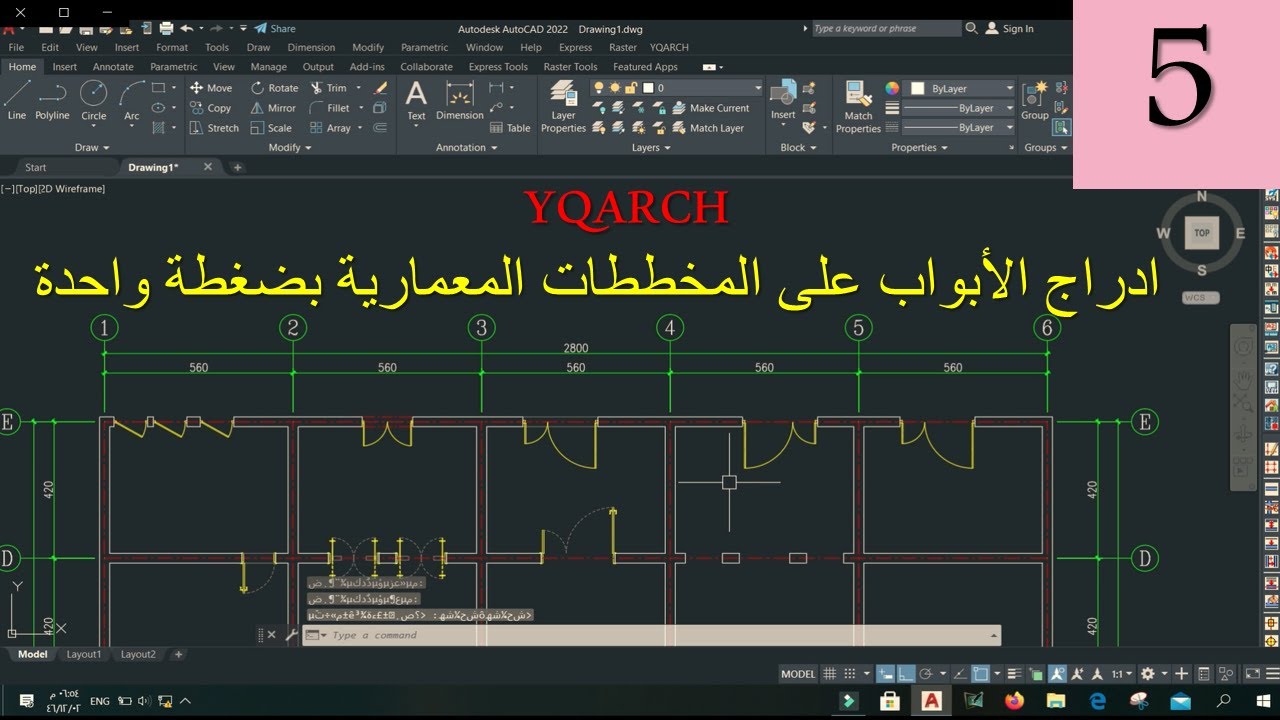Open the Dimension menu
This screenshot has height=720, width=1280.
[311, 47]
